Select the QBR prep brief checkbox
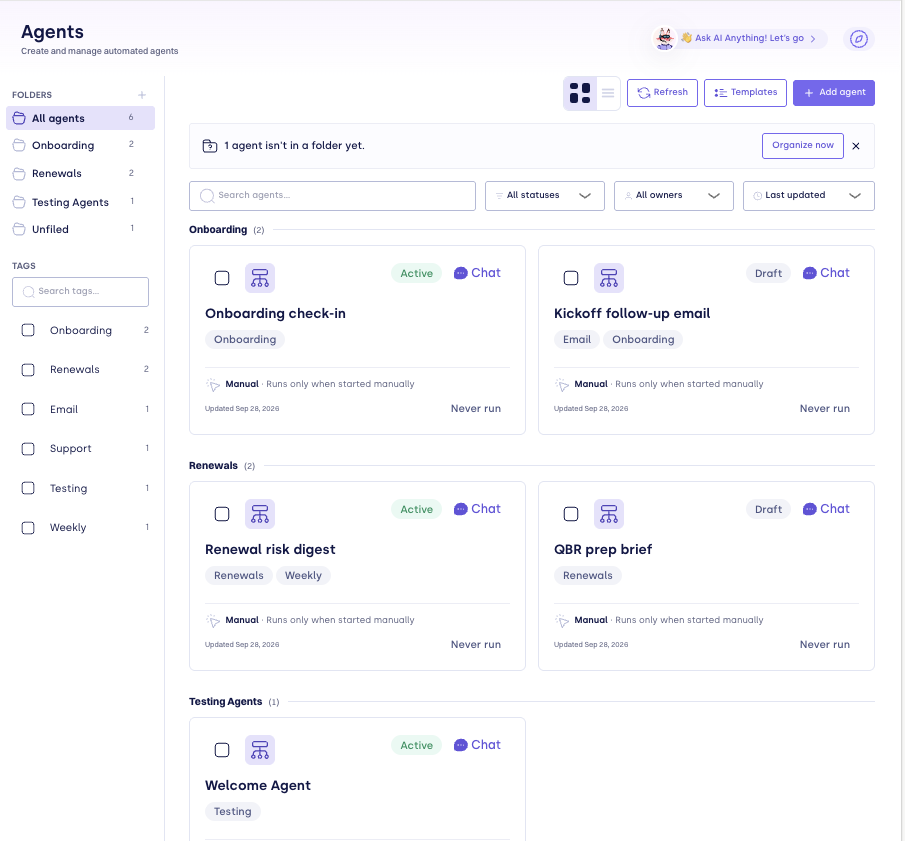Screen dimensions: 905x841 point(571,514)
